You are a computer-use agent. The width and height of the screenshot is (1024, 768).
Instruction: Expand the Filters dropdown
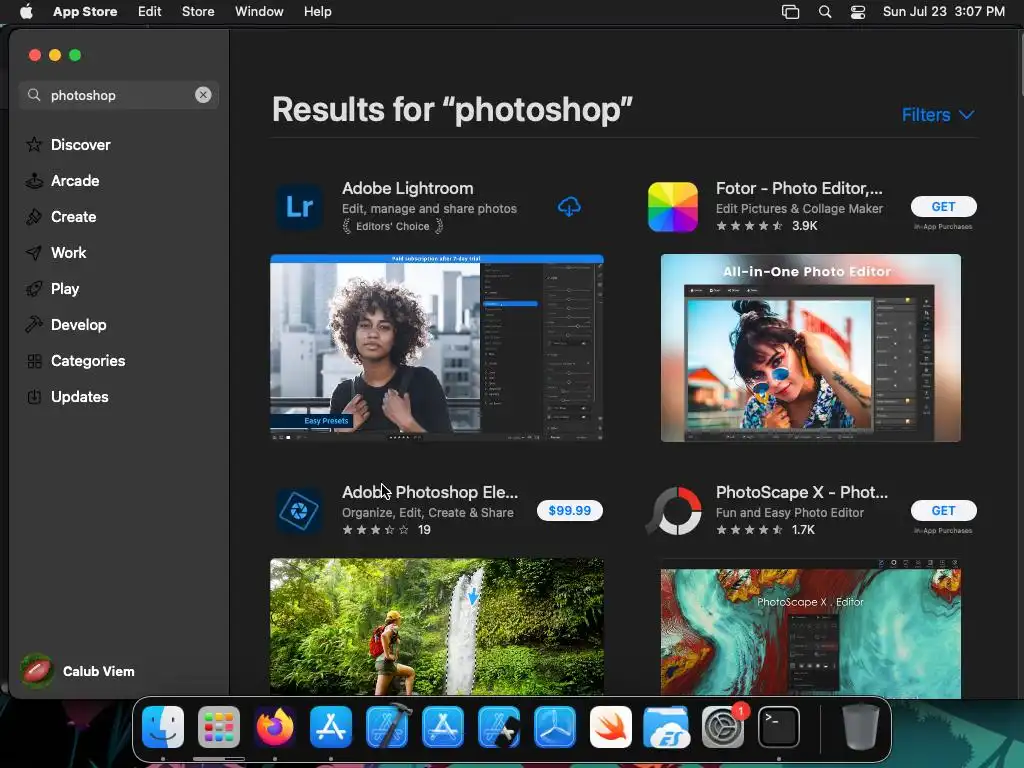pos(938,115)
